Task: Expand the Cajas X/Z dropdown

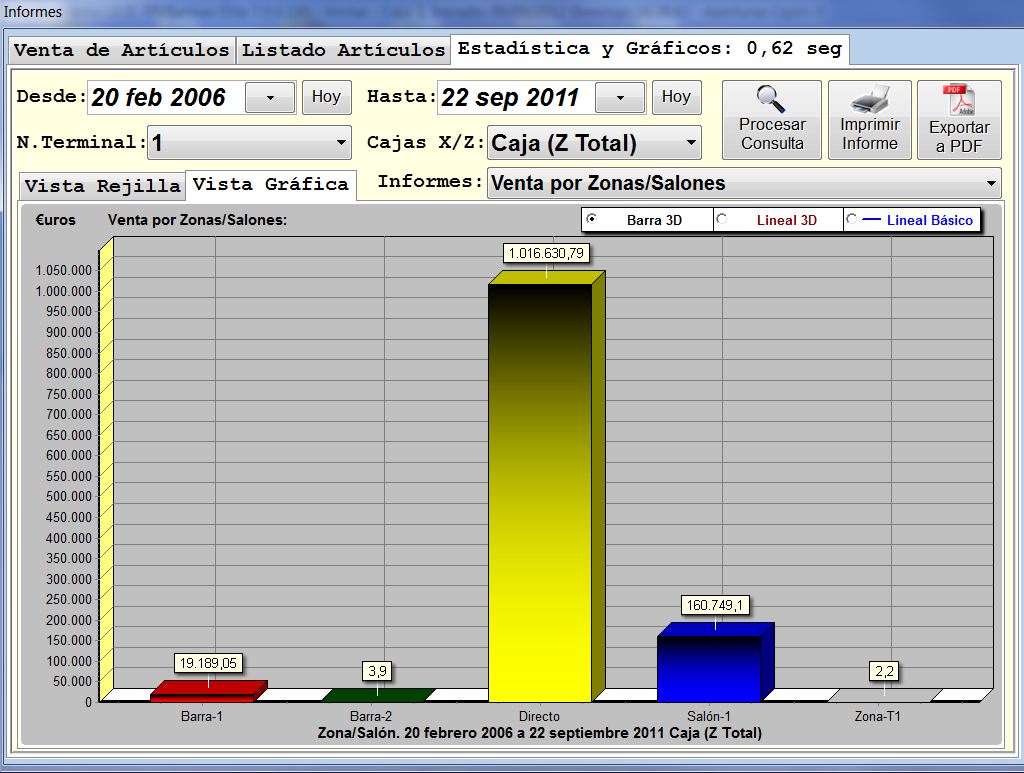Action: [x=691, y=143]
